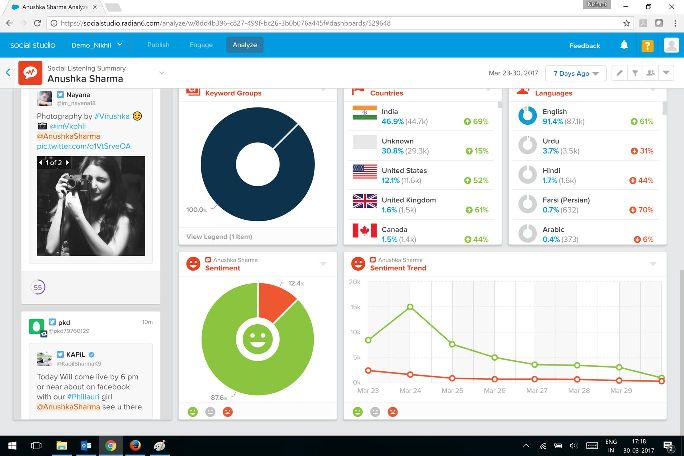Click the share users icon

[650, 73]
